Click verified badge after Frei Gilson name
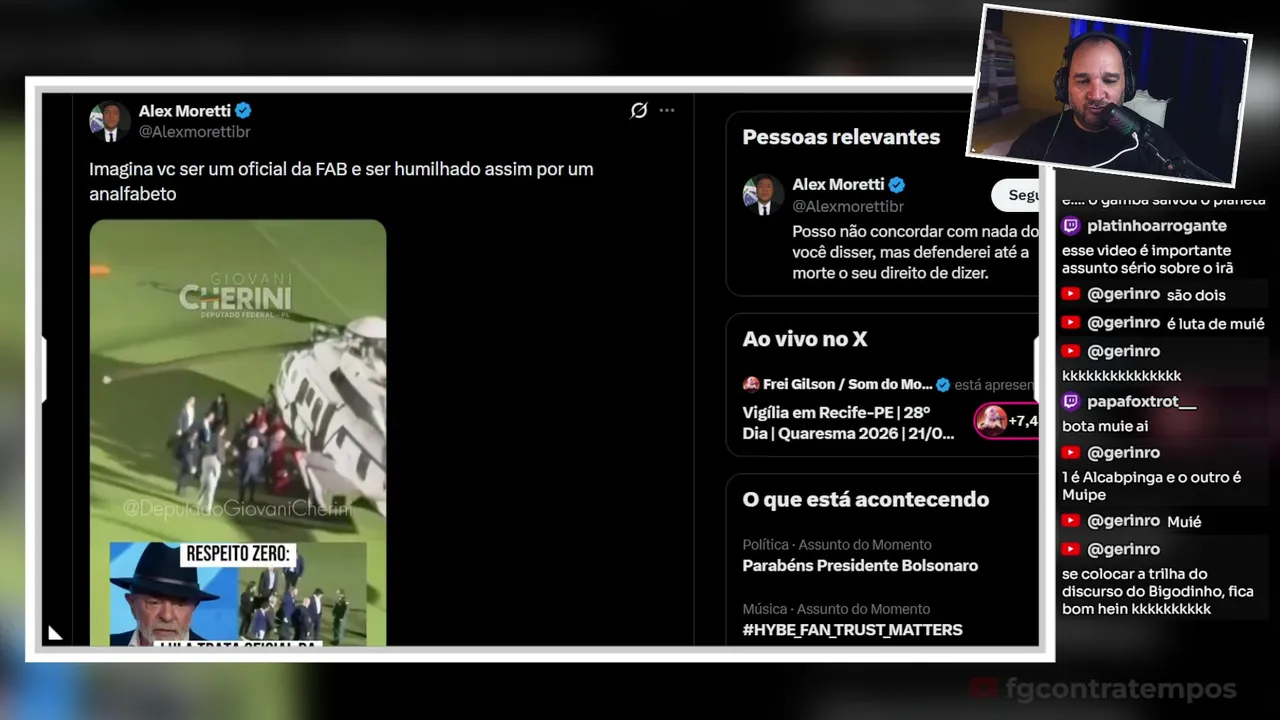This screenshot has height=720, width=1280. [942, 385]
